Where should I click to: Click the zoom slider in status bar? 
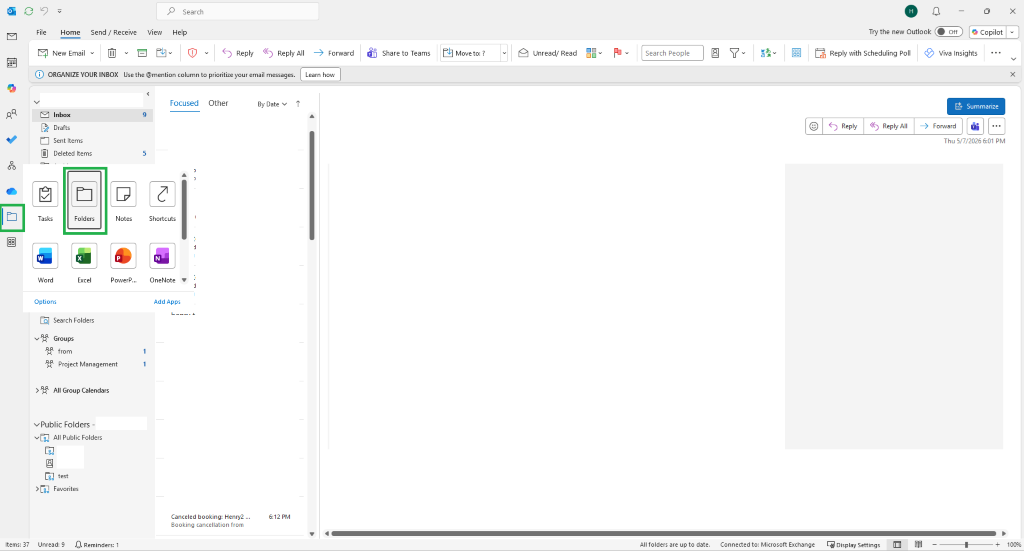click(x=966, y=544)
